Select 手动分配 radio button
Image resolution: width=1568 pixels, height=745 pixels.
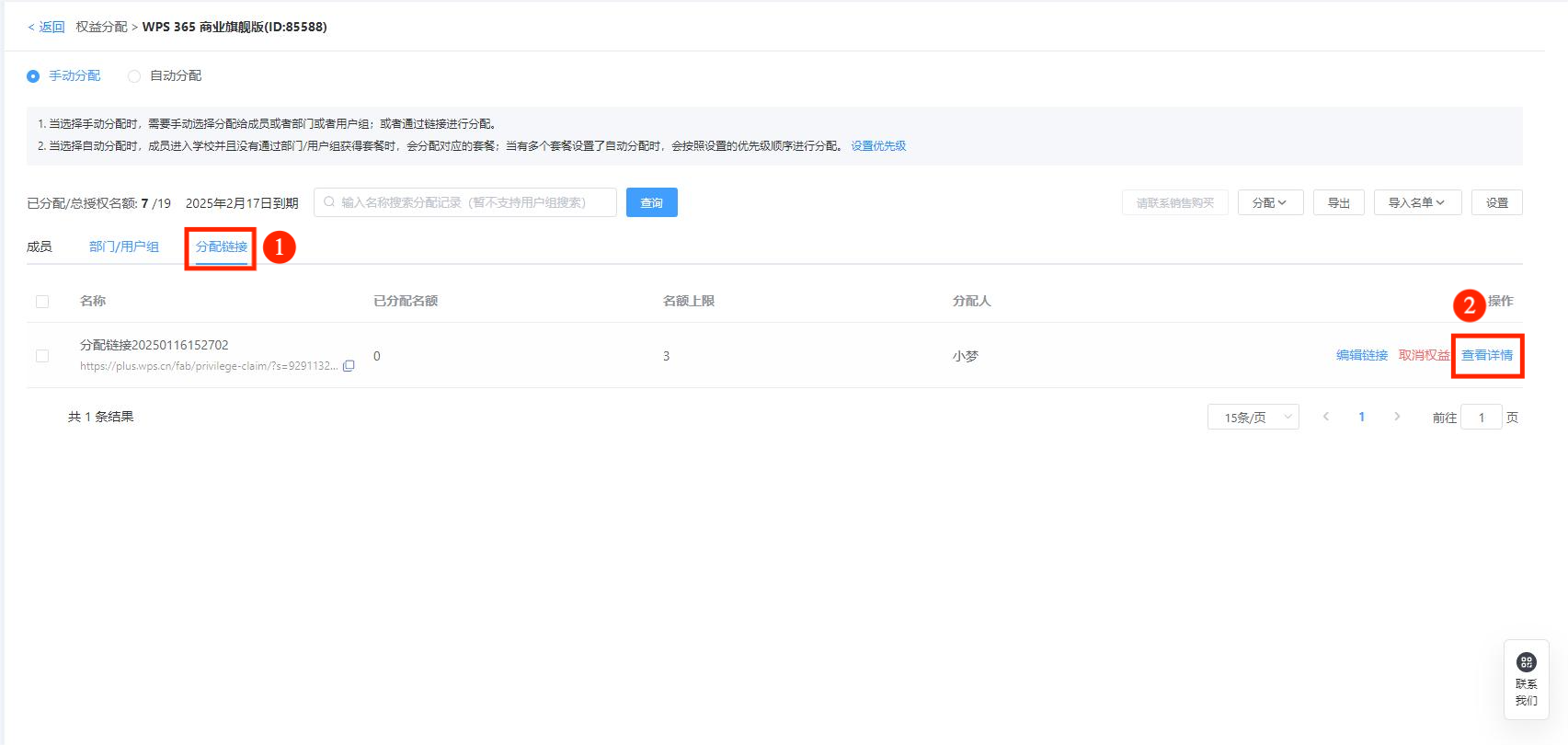pyautogui.click(x=33, y=76)
